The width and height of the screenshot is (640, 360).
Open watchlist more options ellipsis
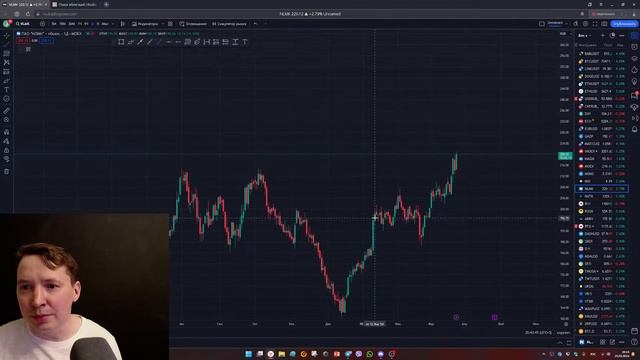622,36
